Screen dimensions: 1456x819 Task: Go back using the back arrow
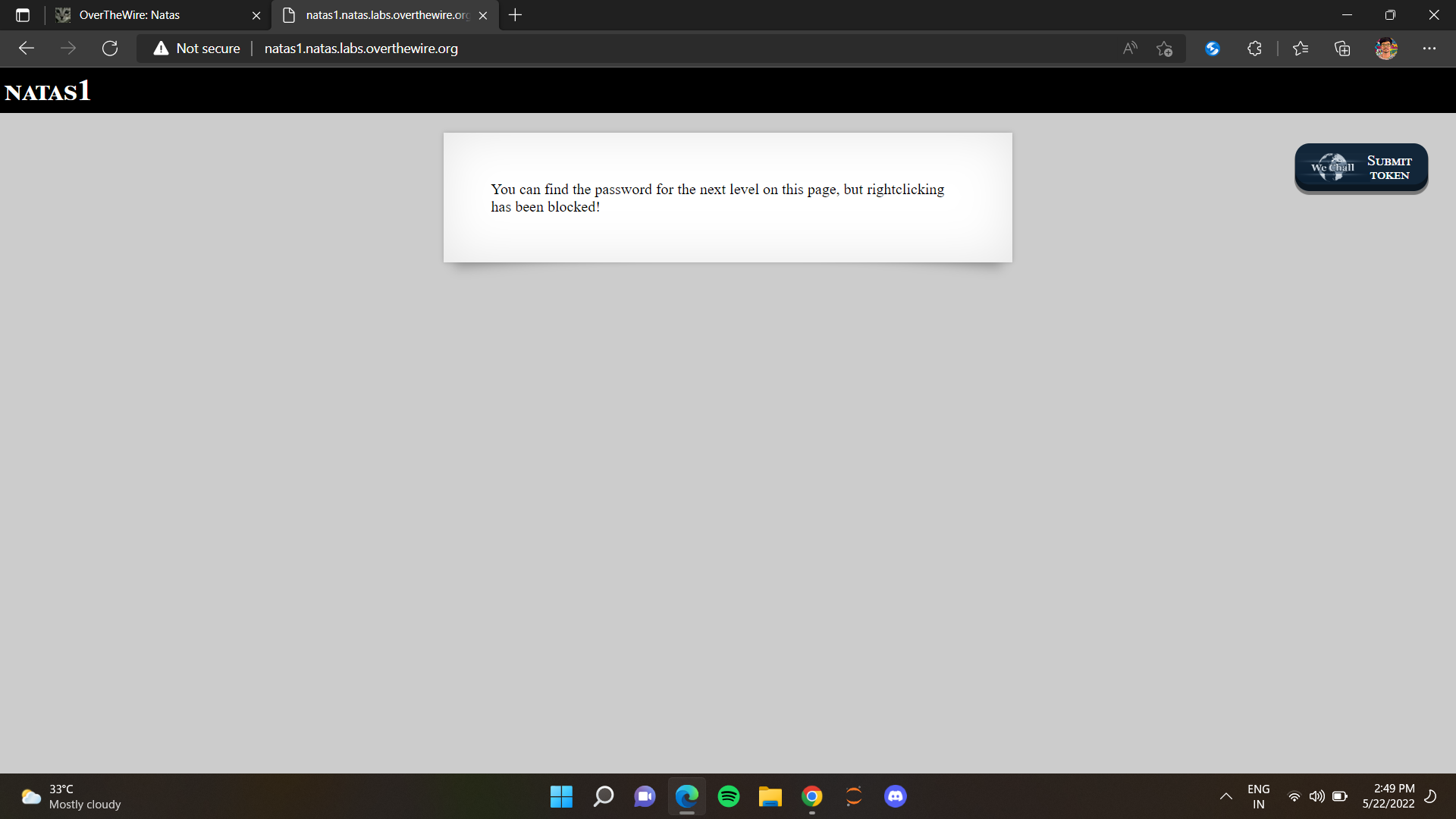[27, 49]
